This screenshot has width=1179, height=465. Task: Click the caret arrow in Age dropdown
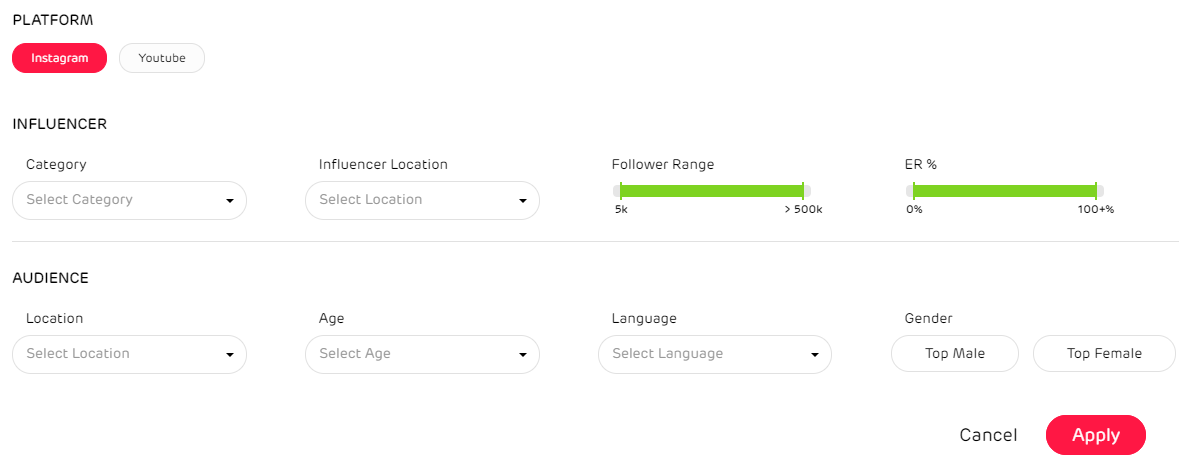coord(523,355)
